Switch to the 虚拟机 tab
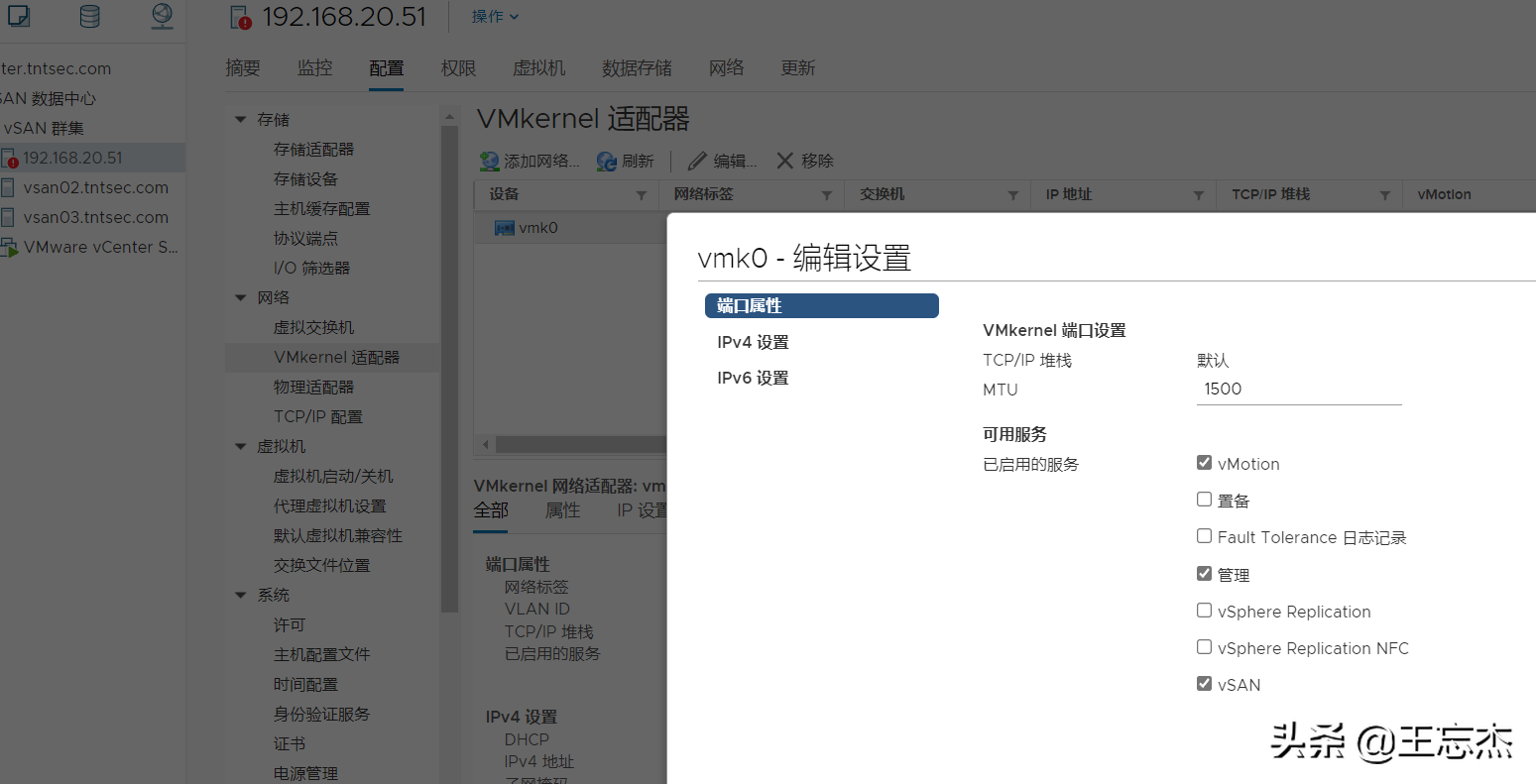This screenshot has height=784, width=1536. [539, 68]
